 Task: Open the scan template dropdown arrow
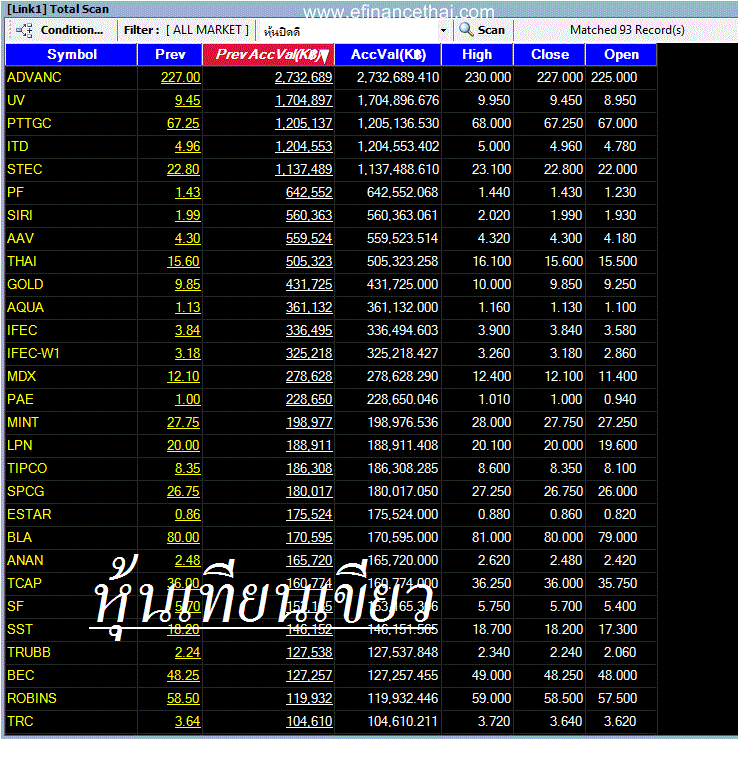pos(443,30)
